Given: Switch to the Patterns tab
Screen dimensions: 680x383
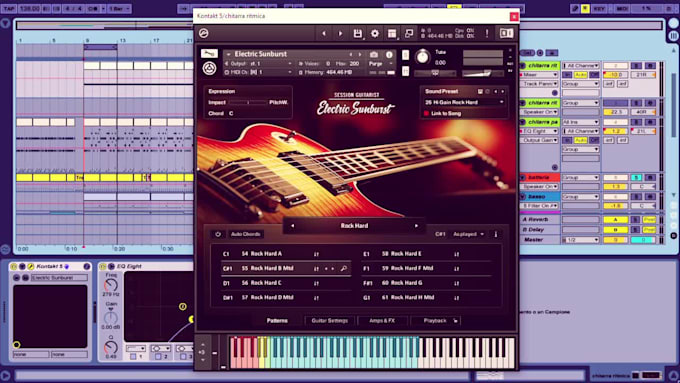Looking at the screenshot, I should [x=277, y=321].
